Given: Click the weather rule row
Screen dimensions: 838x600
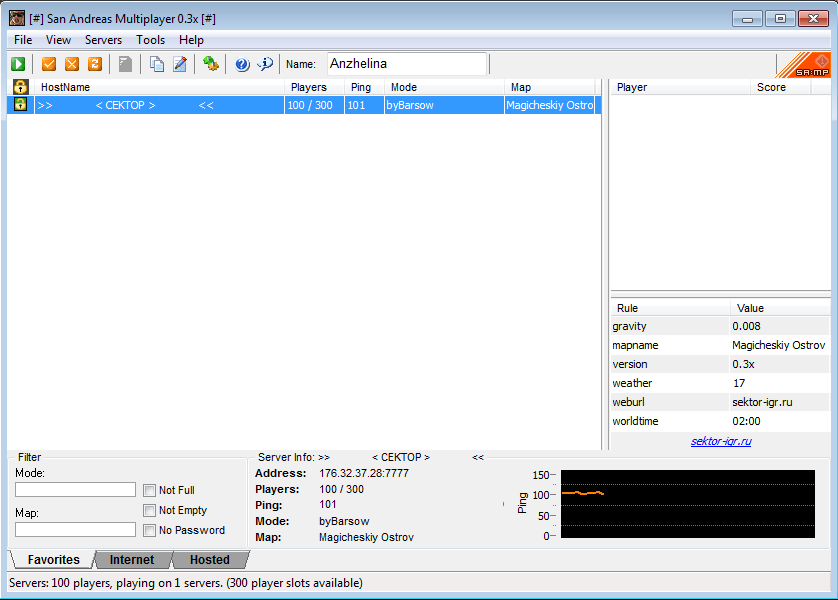Looking at the screenshot, I should coord(720,383).
